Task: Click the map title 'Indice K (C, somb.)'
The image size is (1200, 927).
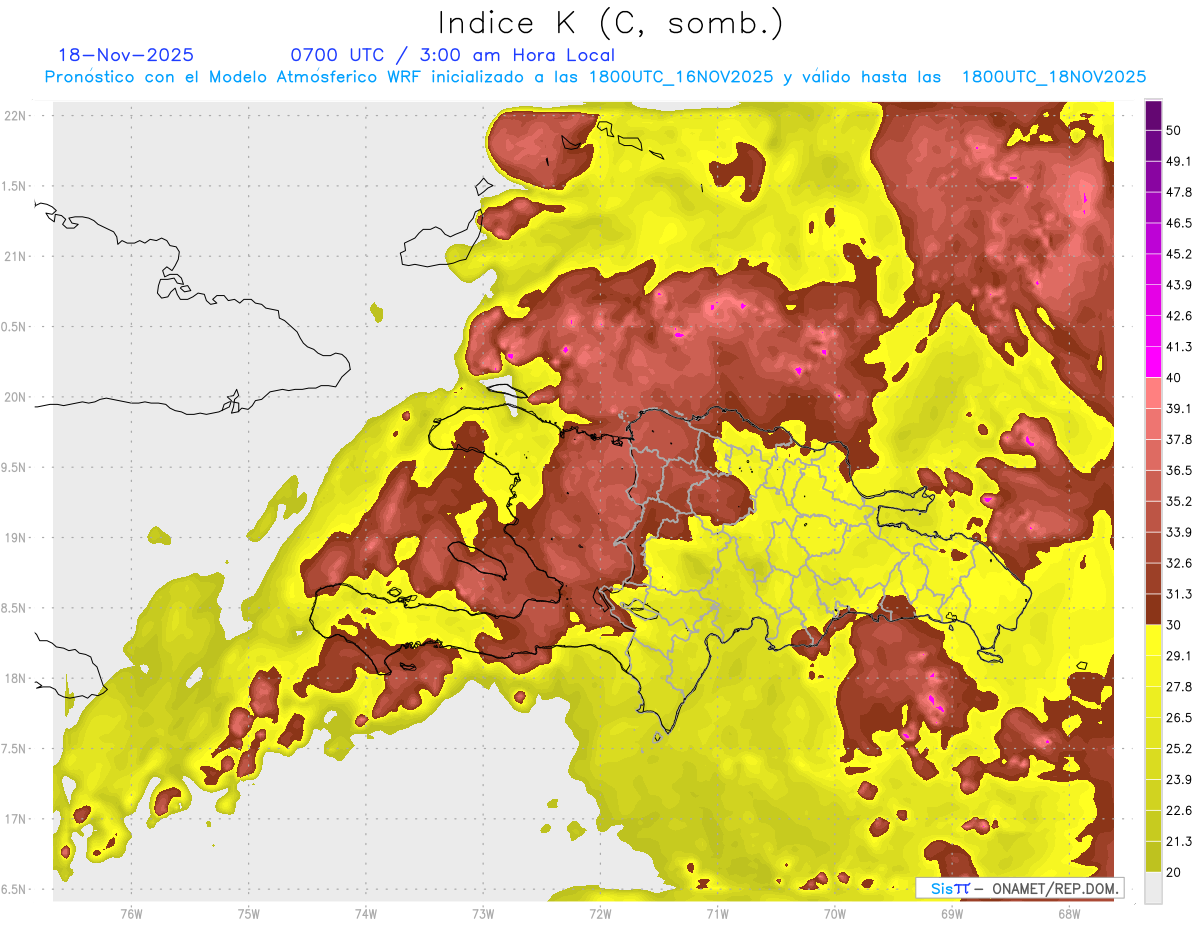Action: click(610, 23)
